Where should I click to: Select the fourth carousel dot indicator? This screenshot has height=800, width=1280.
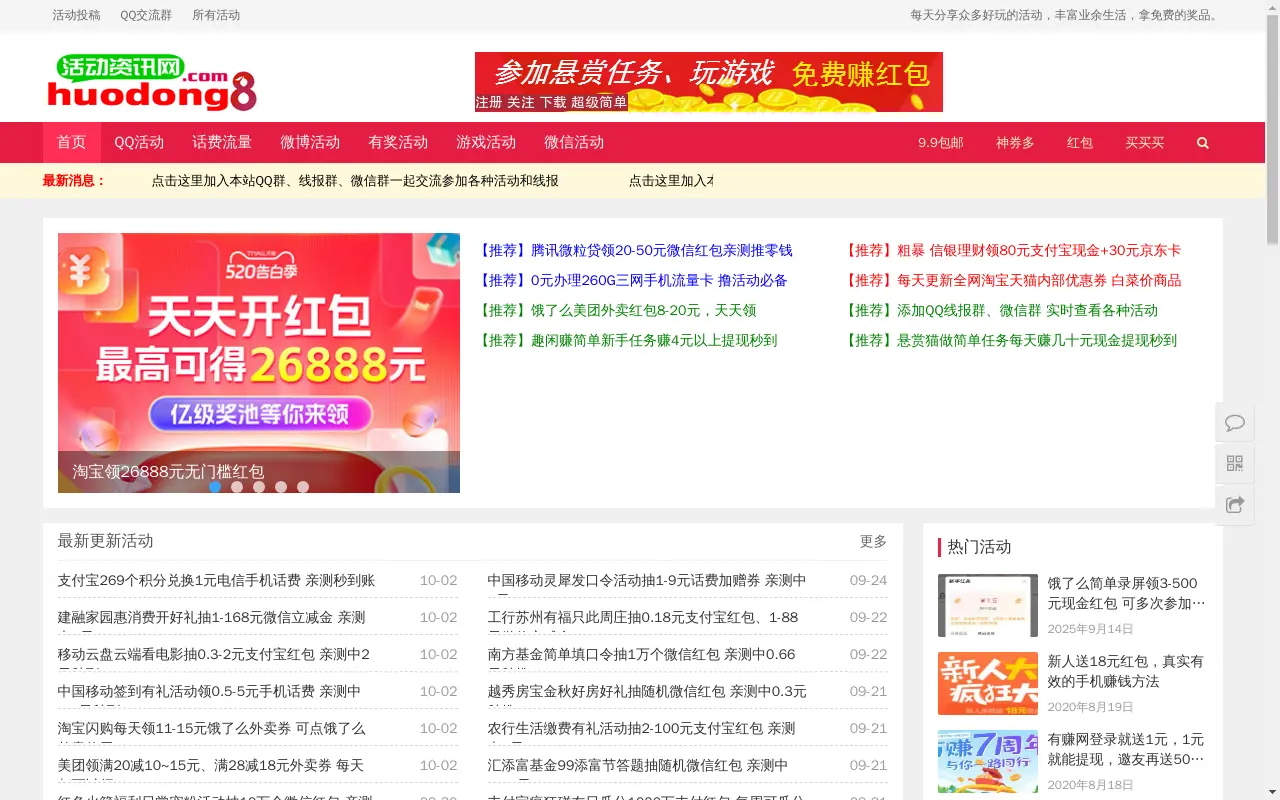281,487
